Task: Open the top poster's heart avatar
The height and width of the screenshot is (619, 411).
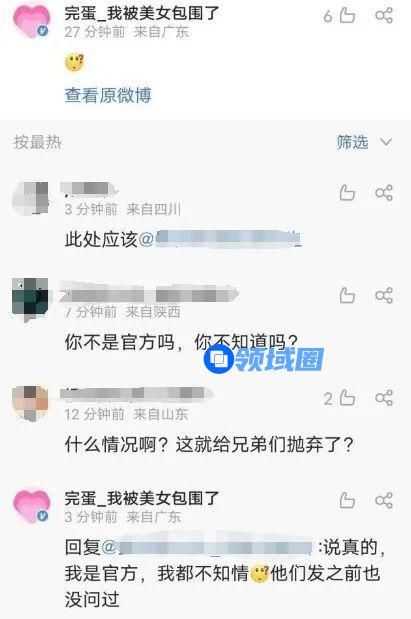Action: coord(31,22)
